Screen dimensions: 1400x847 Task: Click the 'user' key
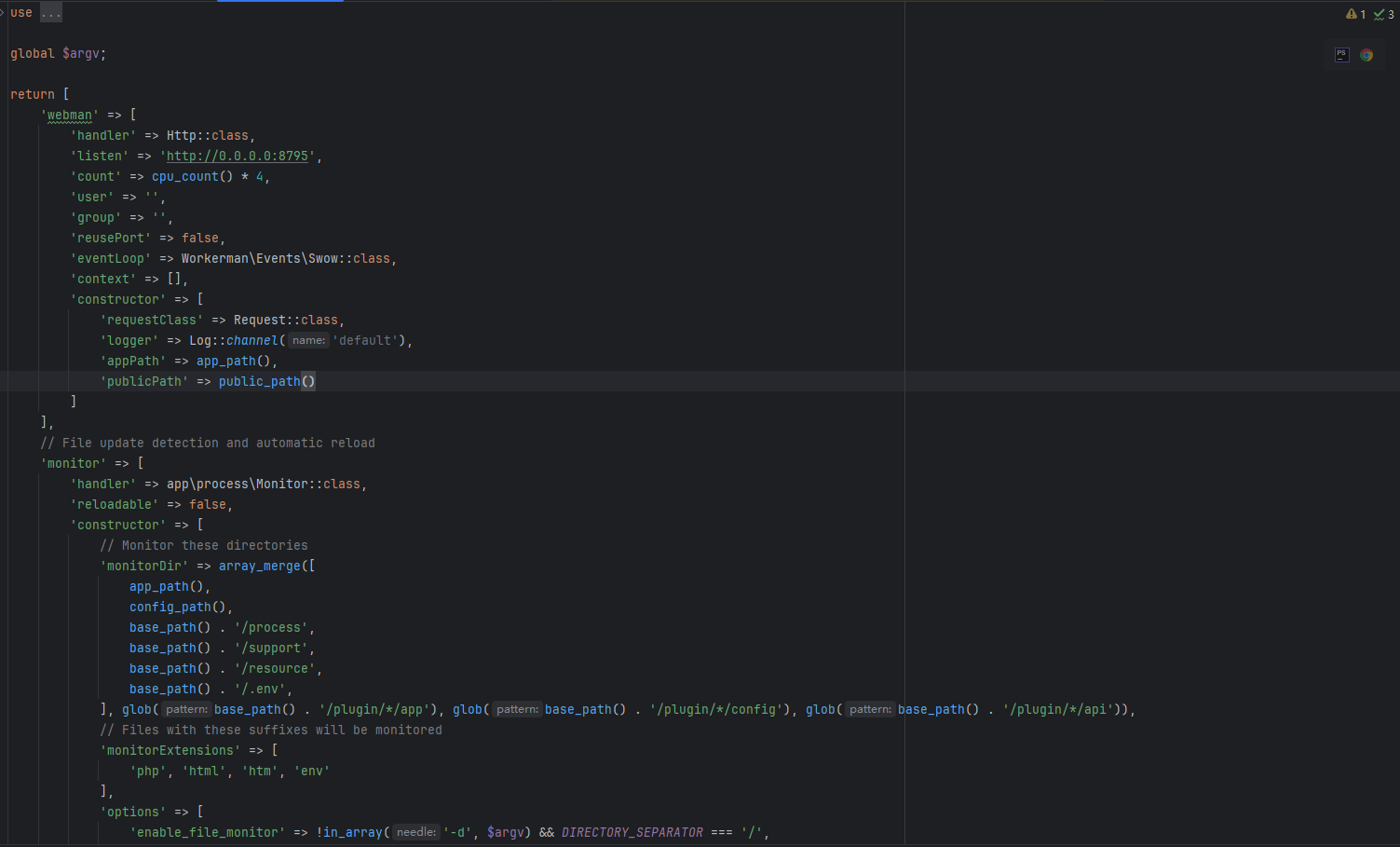pyautogui.click(x=92, y=197)
